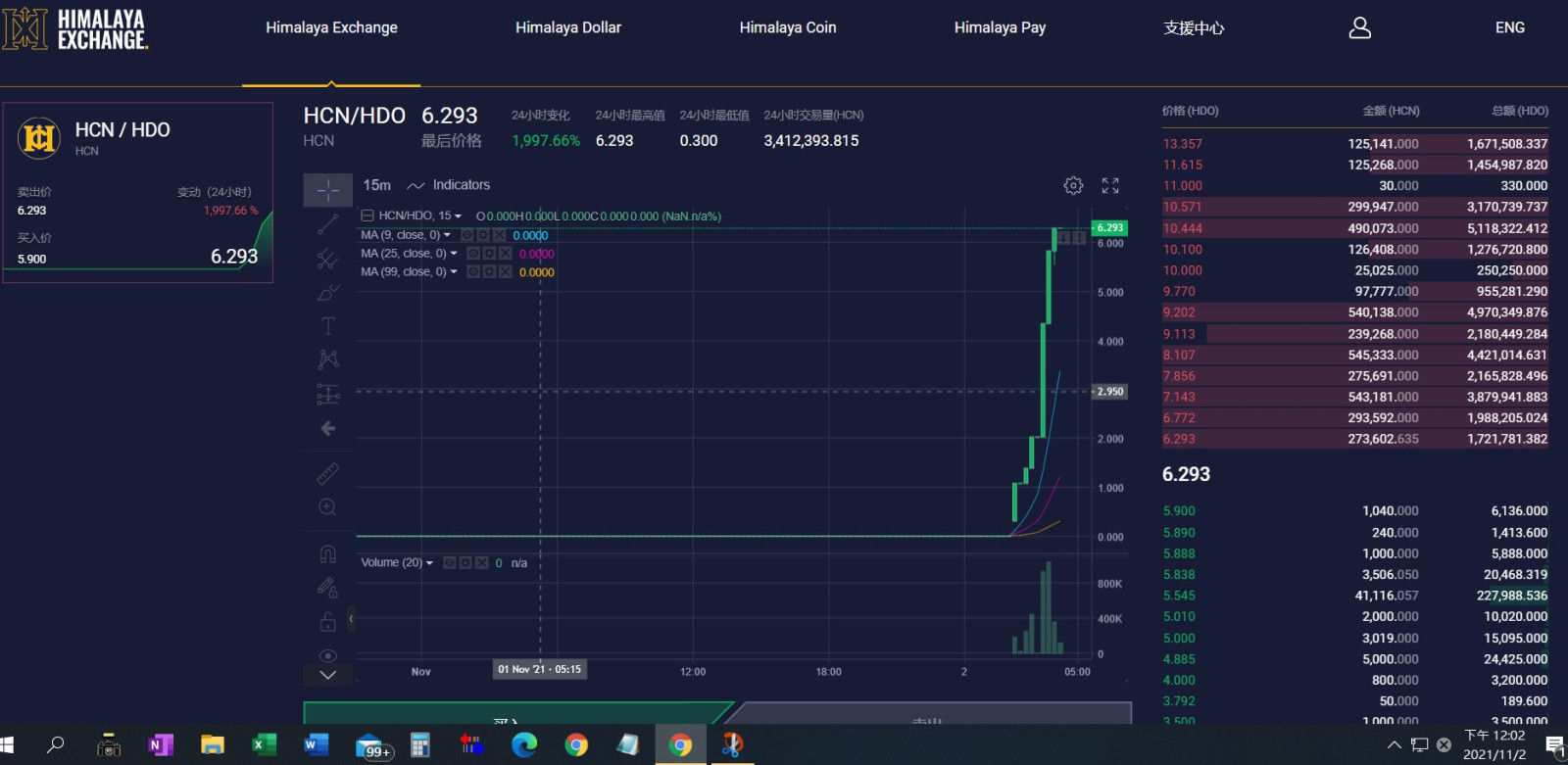Open Excel from the taskbar
The height and width of the screenshot is (765, 1568).
[x=264, y=745]
